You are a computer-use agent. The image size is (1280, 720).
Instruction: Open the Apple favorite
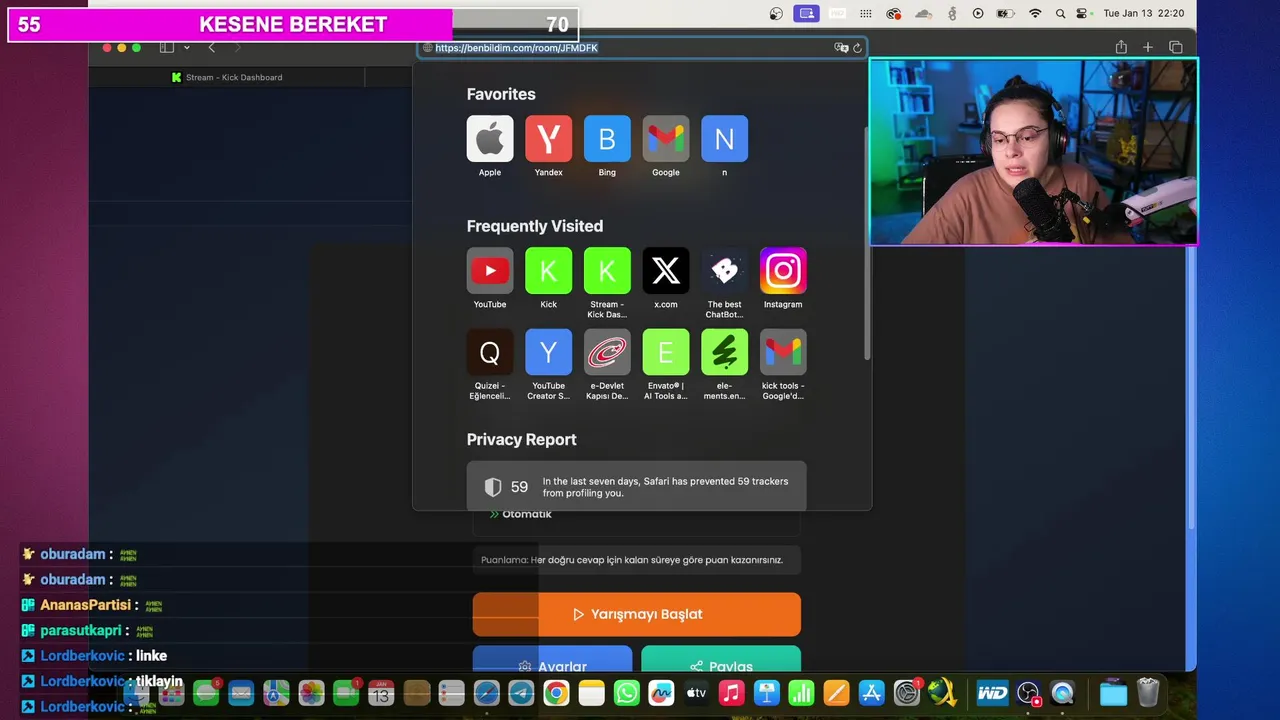coord(490,139)
